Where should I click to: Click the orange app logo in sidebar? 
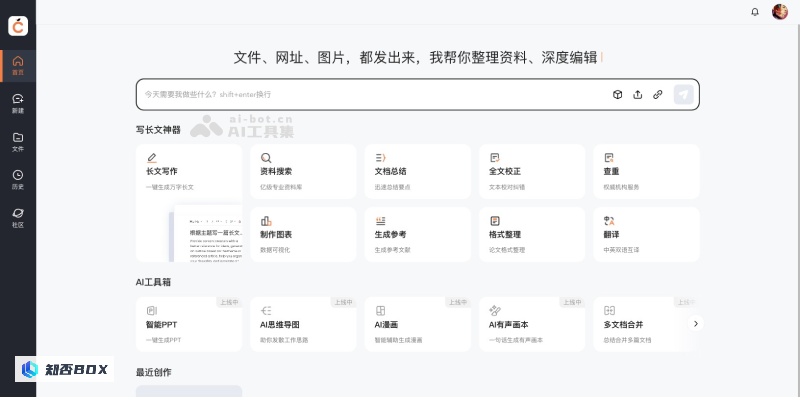[18, 26]
